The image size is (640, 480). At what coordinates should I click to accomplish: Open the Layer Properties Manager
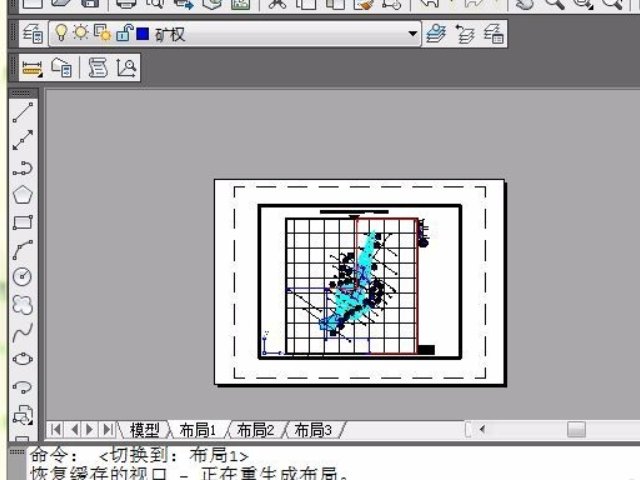click(32, 35)
